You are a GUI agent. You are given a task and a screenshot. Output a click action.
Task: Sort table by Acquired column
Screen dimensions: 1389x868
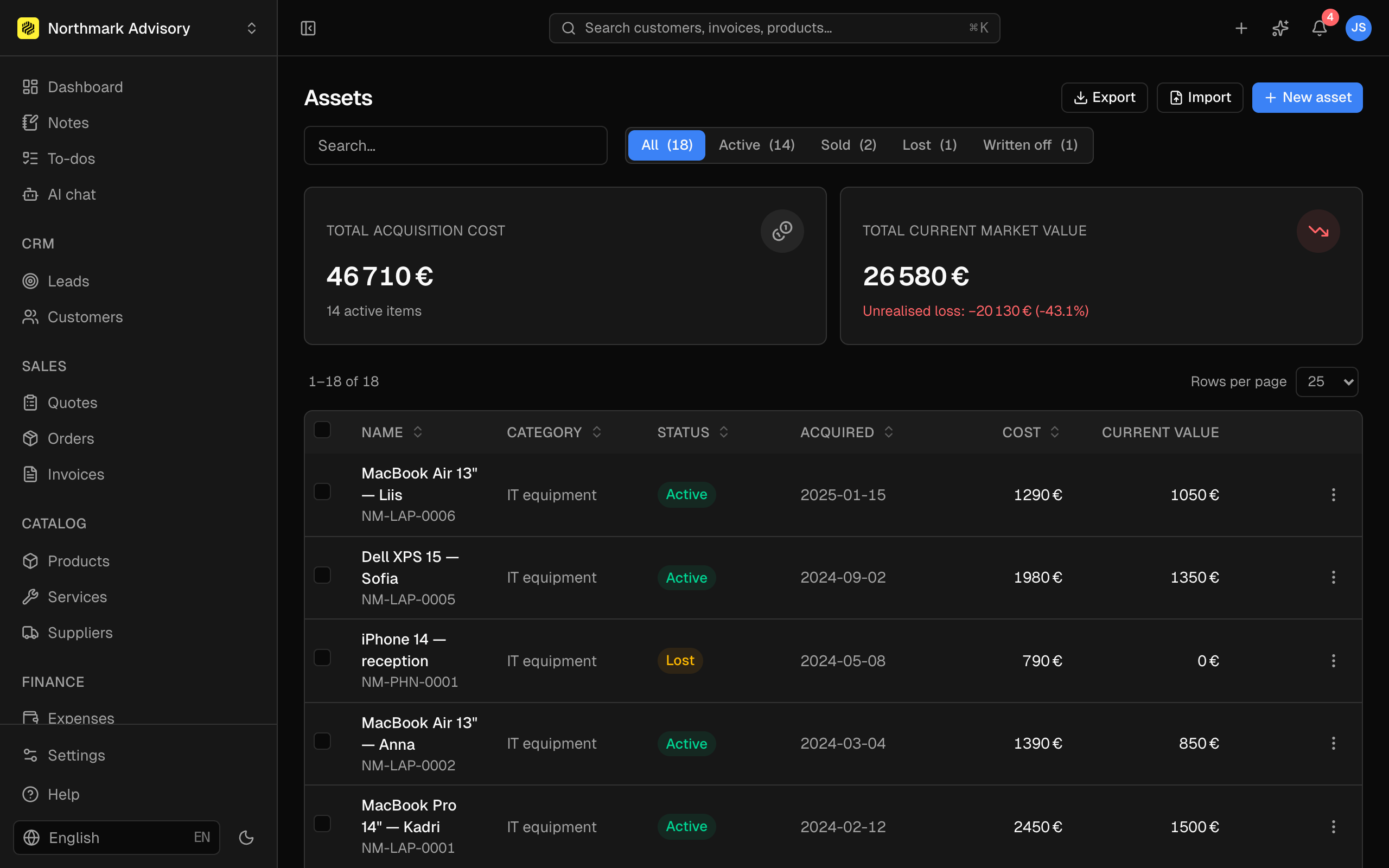click(846, 432)
